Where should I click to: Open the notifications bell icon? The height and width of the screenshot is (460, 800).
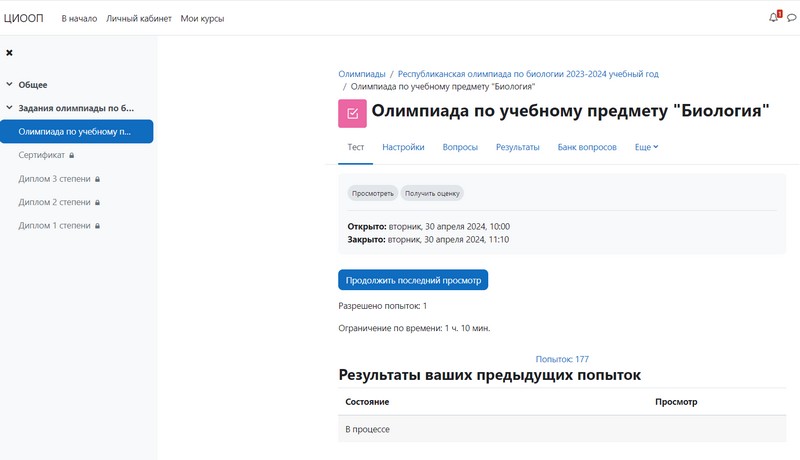773,18
